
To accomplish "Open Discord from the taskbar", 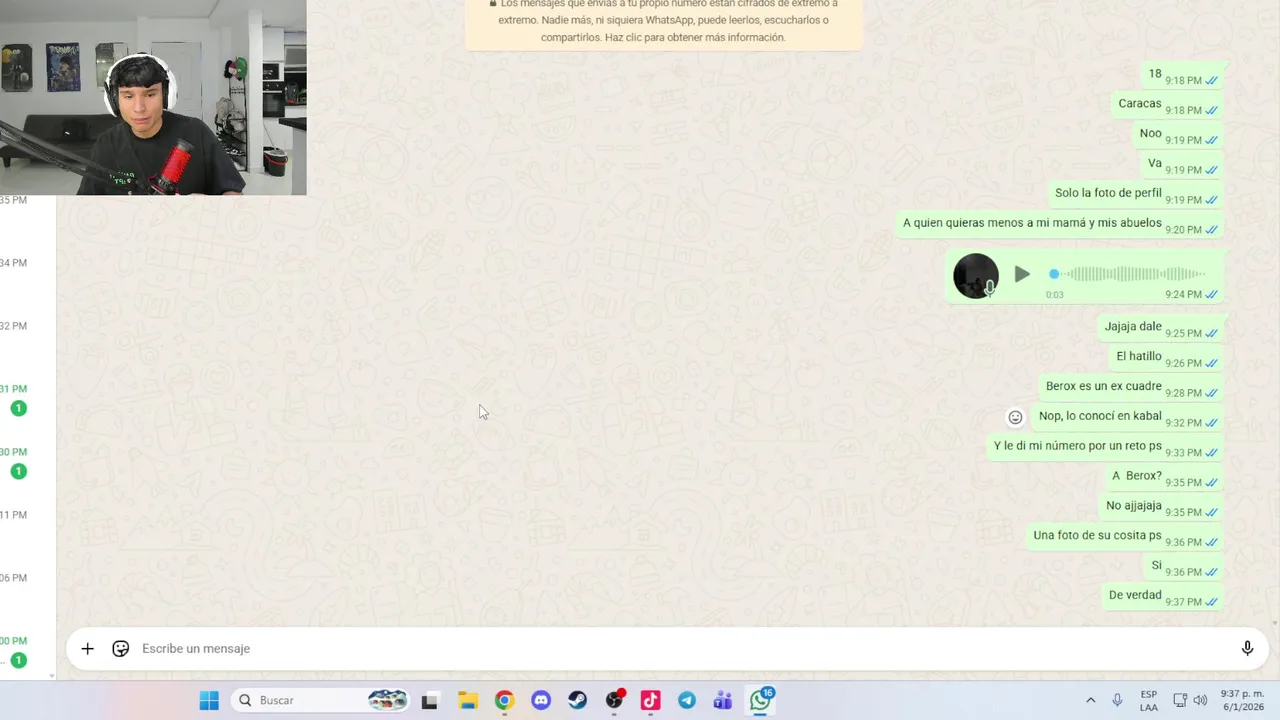I will [541, 701].
